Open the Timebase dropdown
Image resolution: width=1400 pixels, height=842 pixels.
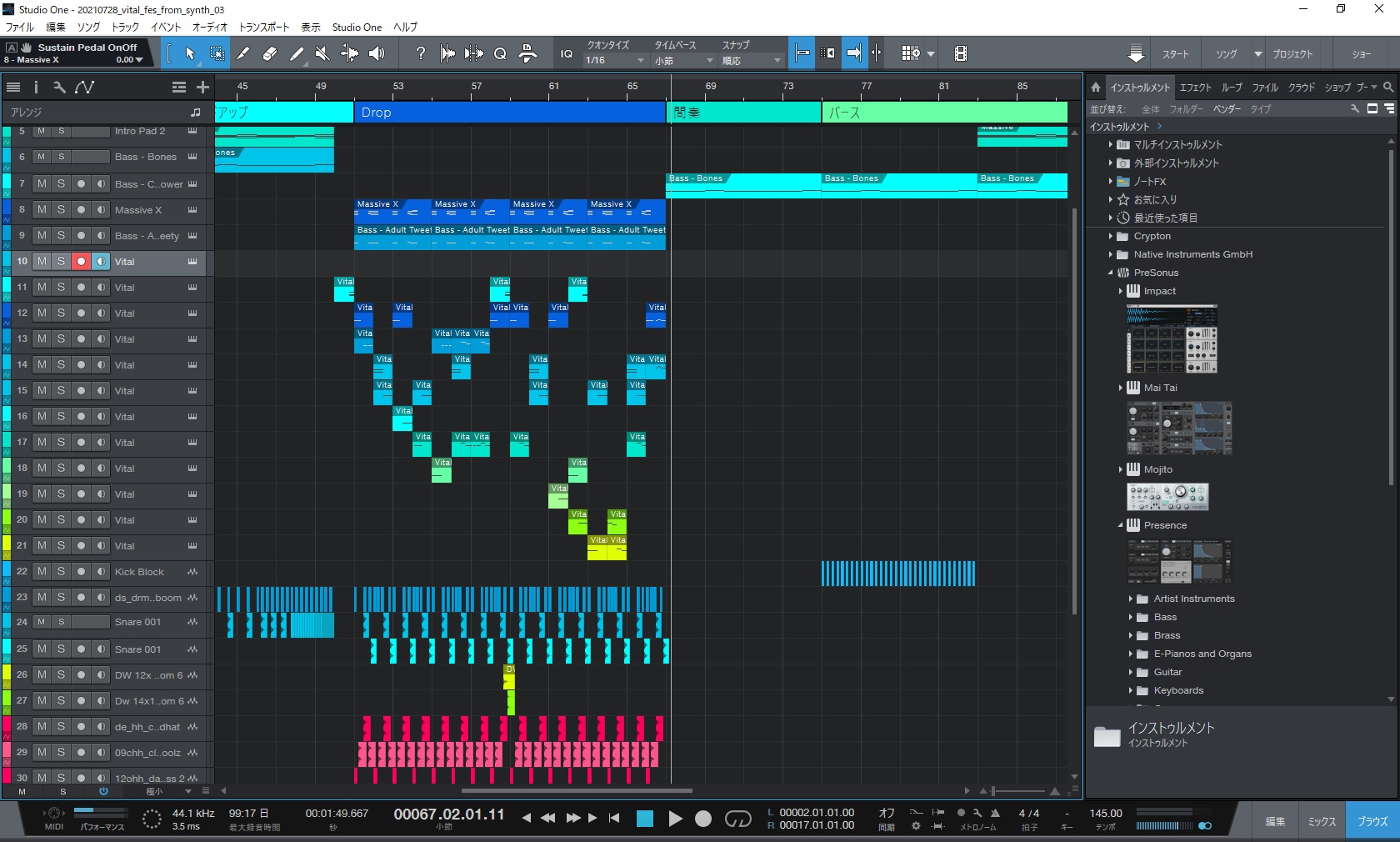[683, 60]
